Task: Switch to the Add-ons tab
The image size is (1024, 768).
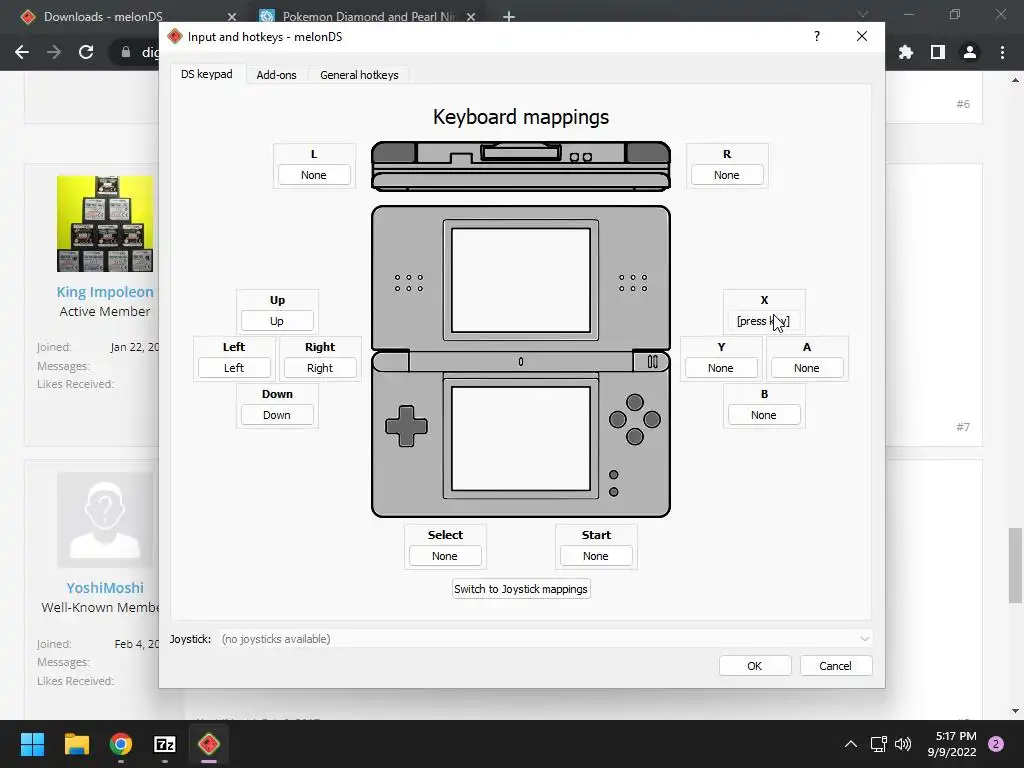Action: click(x=276, y=74)
